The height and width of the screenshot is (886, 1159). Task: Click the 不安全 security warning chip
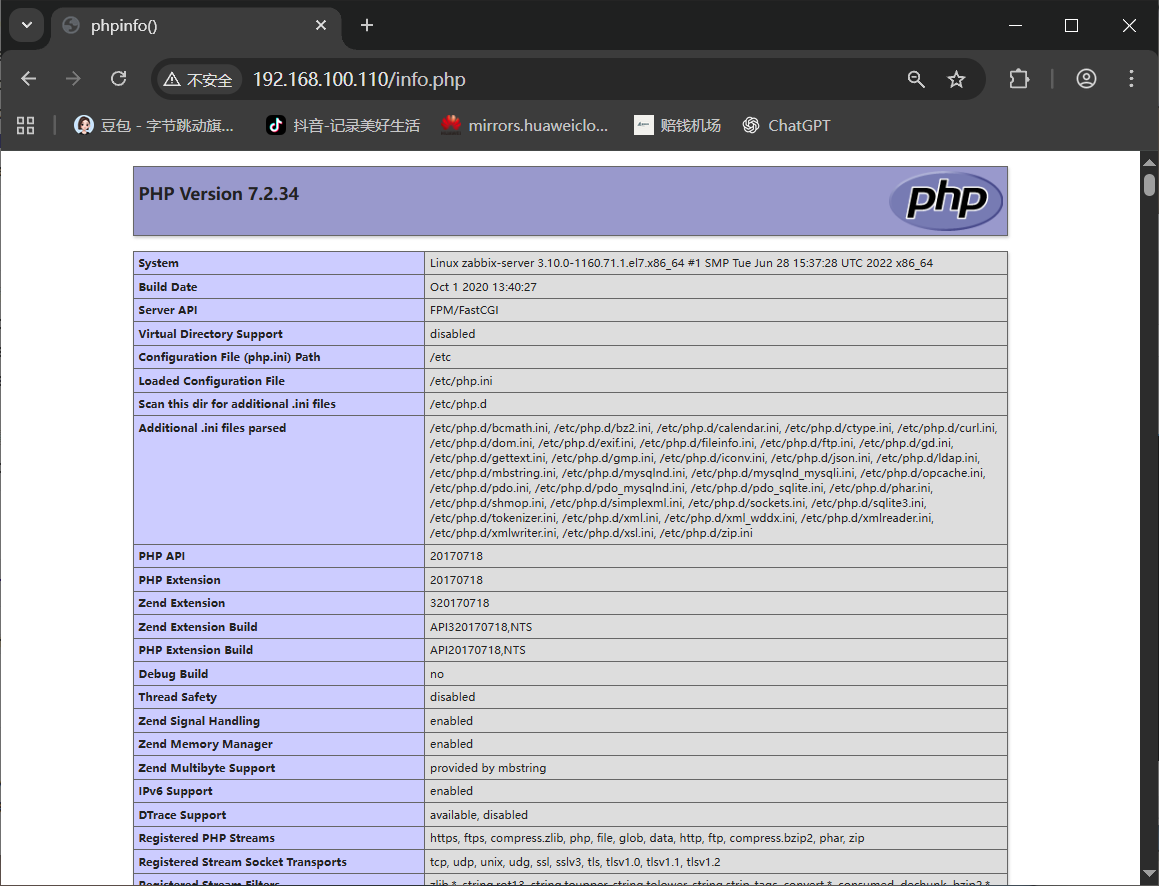198,80
